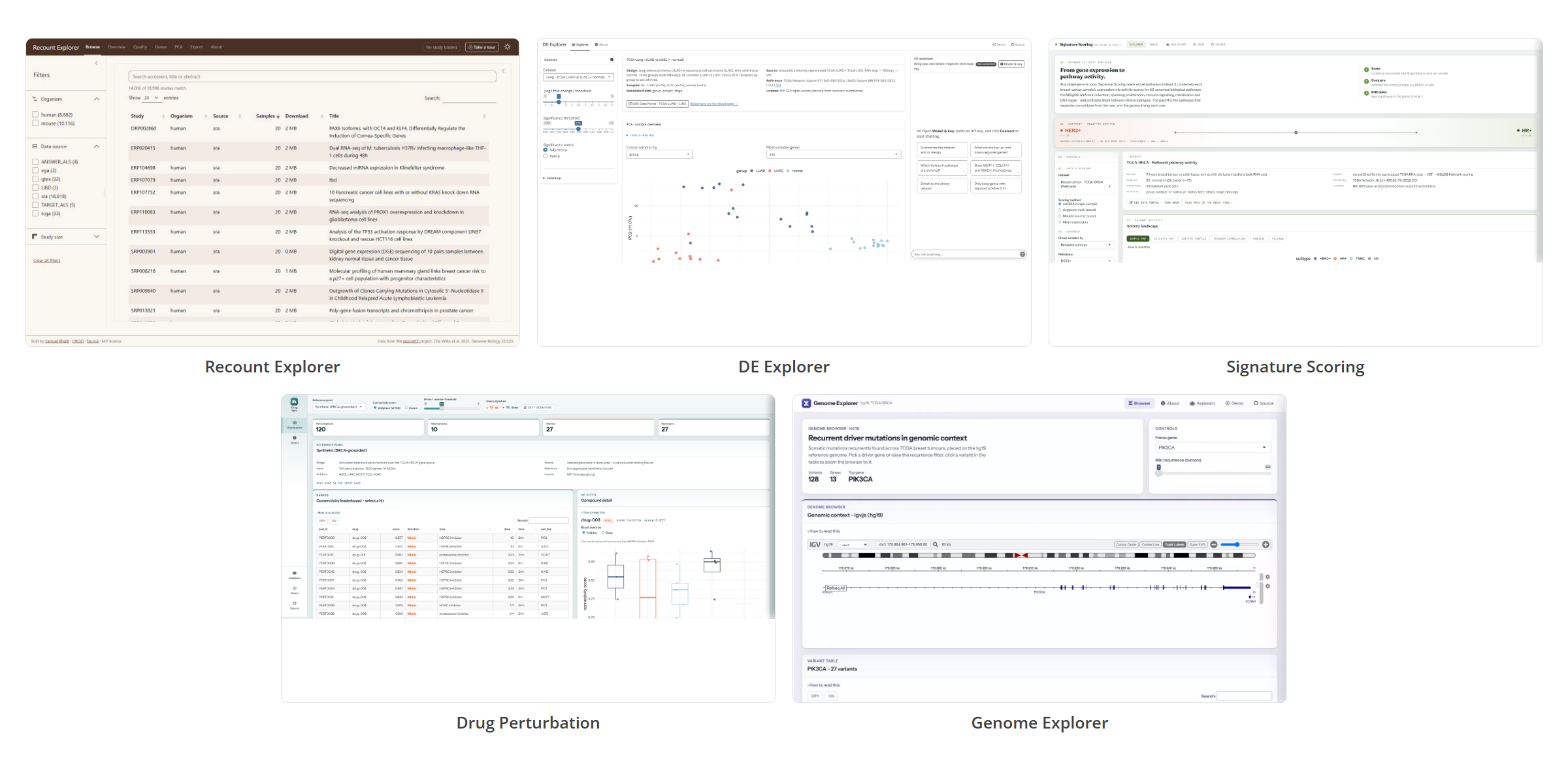Click the Search accession, title or abstract field

[x=312, y=76]
